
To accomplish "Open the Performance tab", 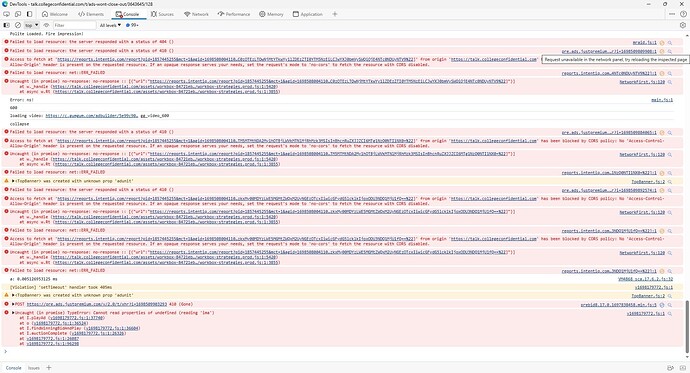I will point(234,14).
